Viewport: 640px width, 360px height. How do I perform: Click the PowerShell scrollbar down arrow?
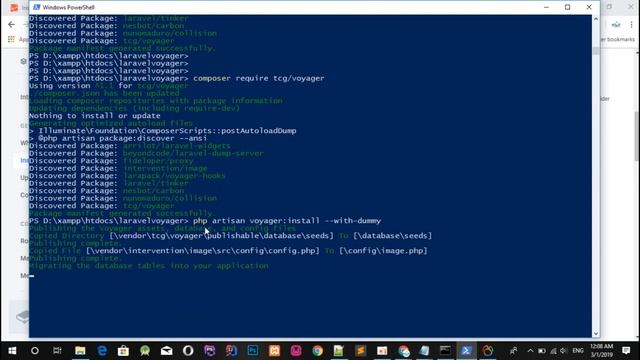tap(596, 333)
